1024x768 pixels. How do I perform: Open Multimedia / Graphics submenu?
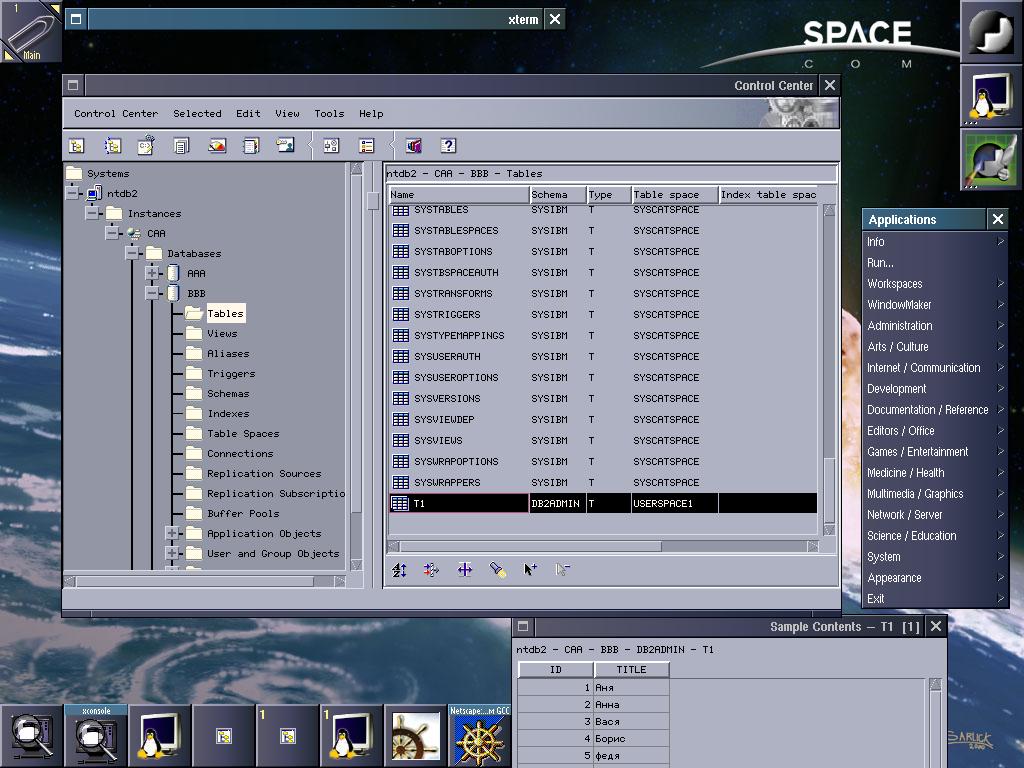935,494
